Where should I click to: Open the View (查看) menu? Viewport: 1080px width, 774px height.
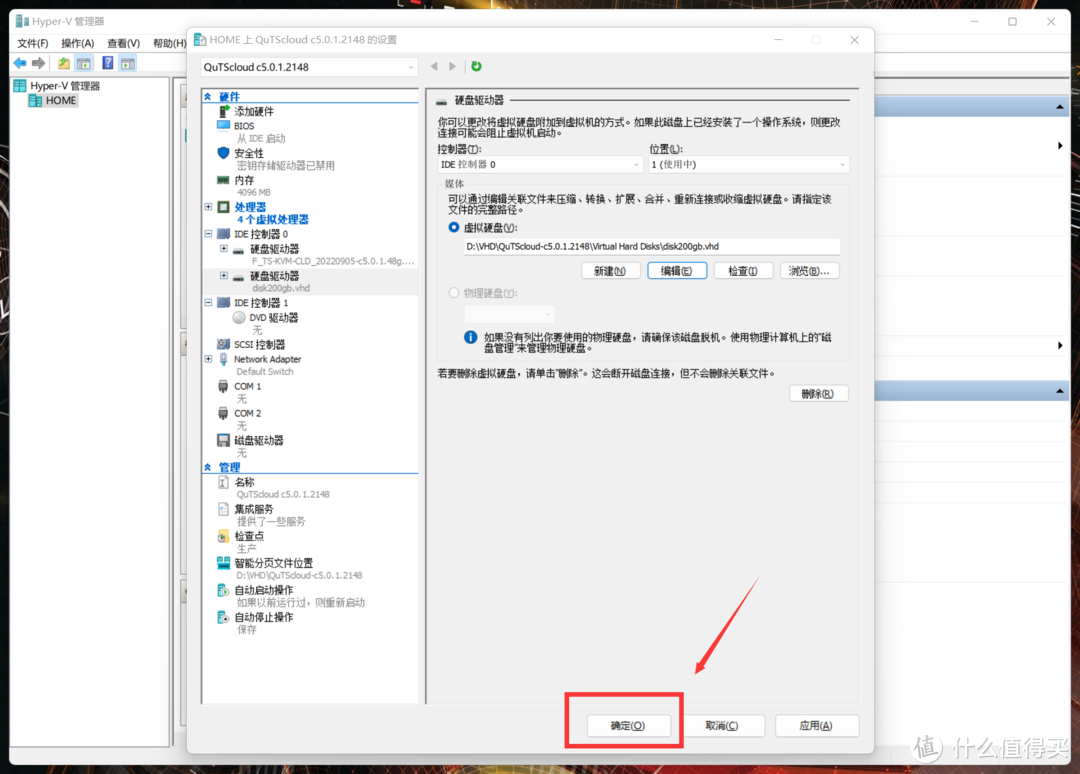pyautogui.click(x=123, y=43)
